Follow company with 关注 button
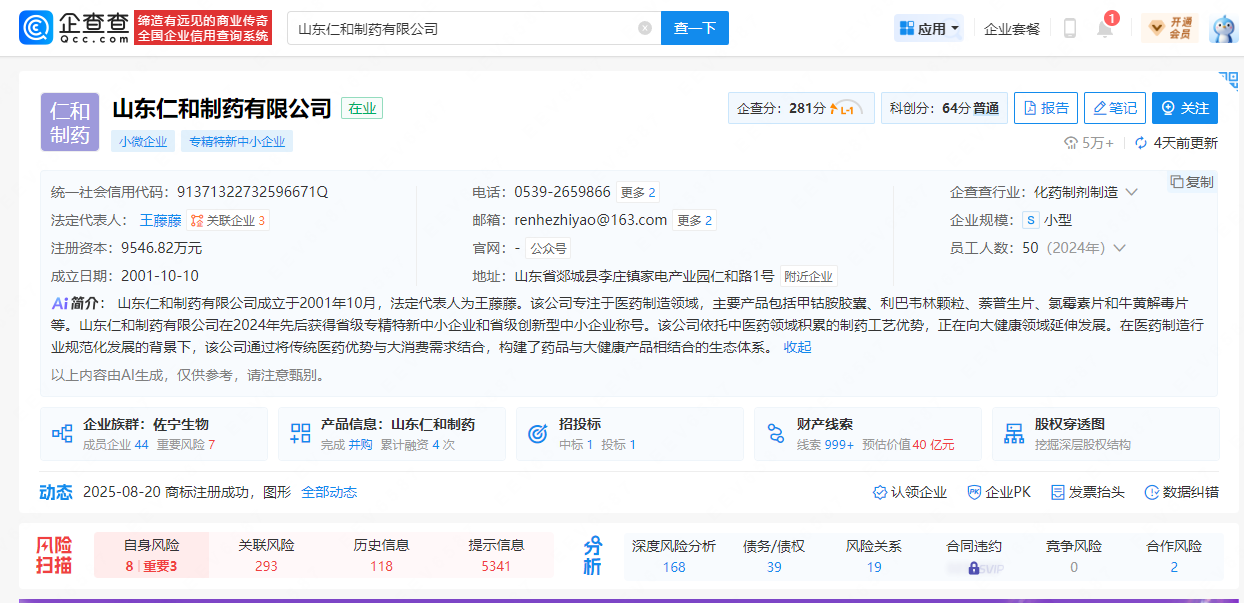 [1184, 108]
